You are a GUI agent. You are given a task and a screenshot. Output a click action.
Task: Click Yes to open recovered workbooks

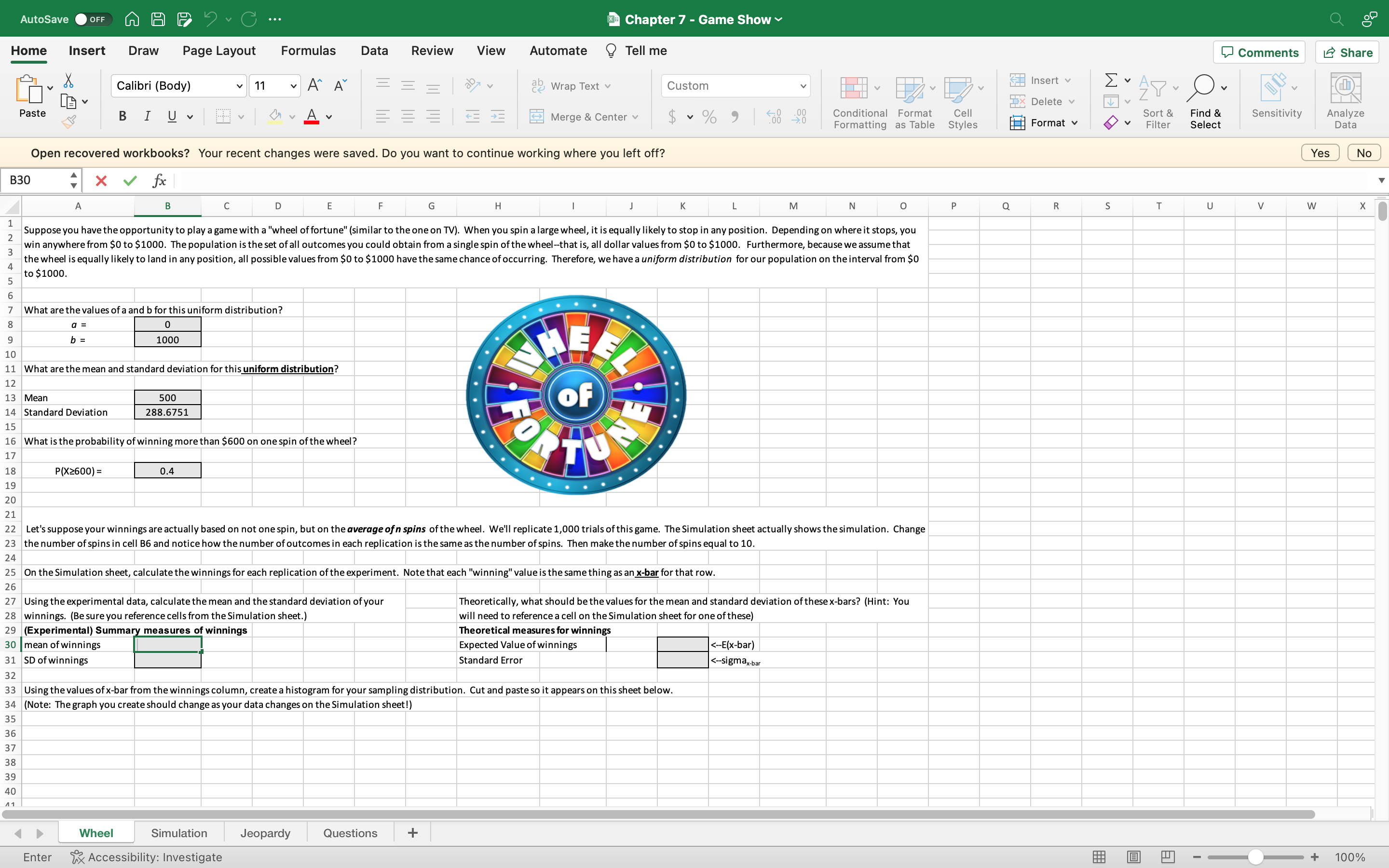1320,153
